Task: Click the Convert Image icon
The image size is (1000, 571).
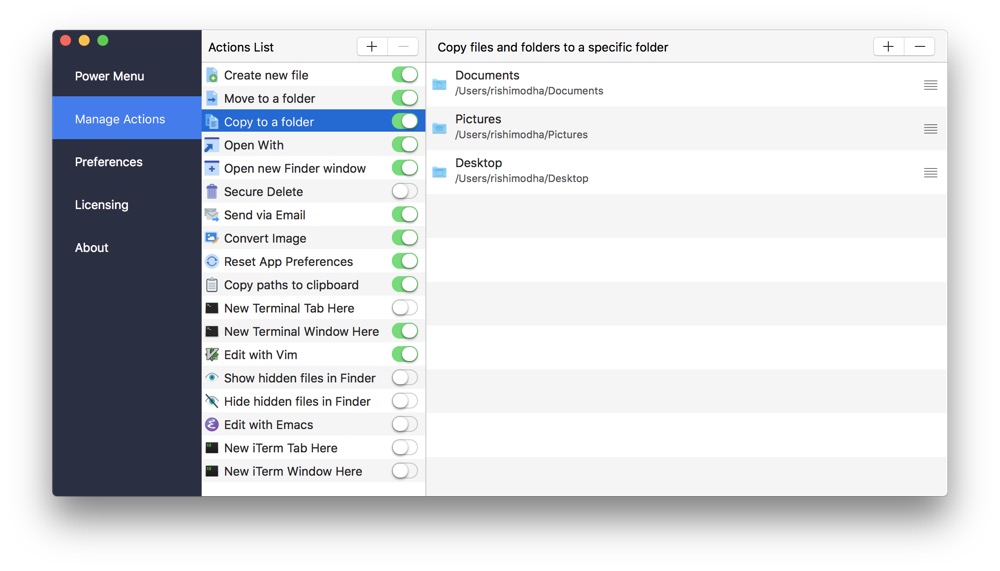Action: 212,238
